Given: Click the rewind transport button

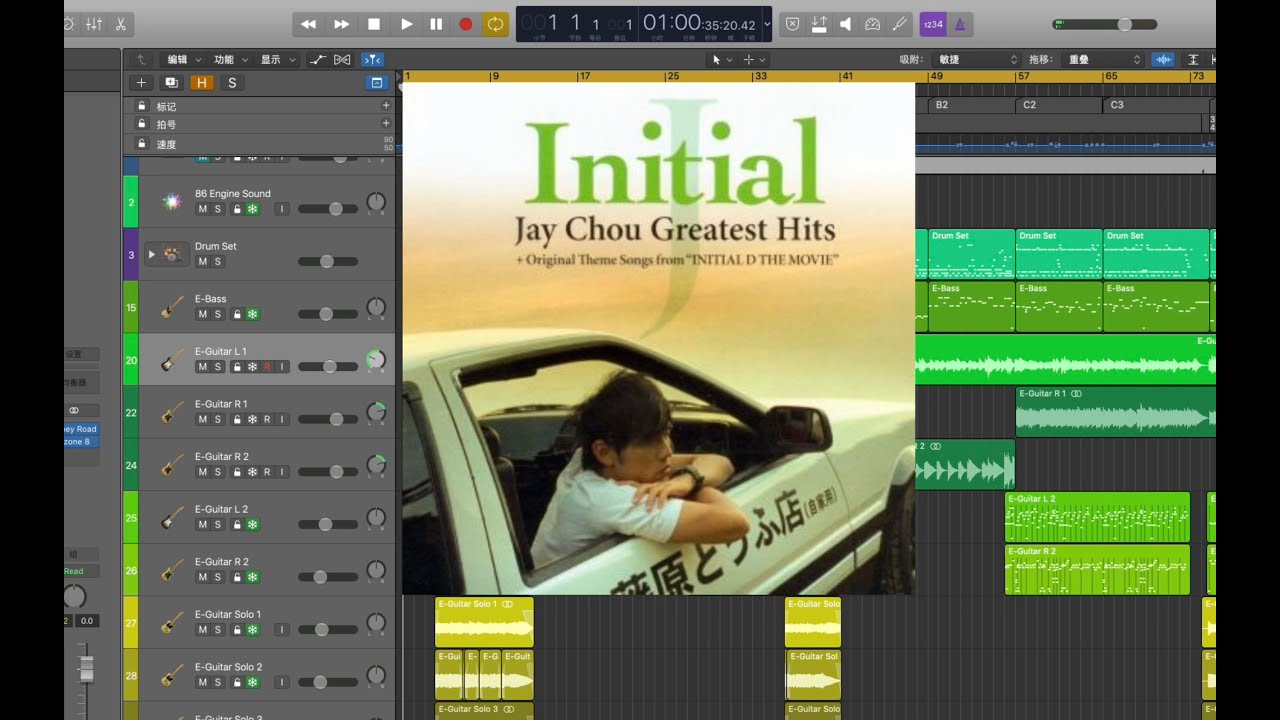Looking at the screenshot, I should 309,24.
